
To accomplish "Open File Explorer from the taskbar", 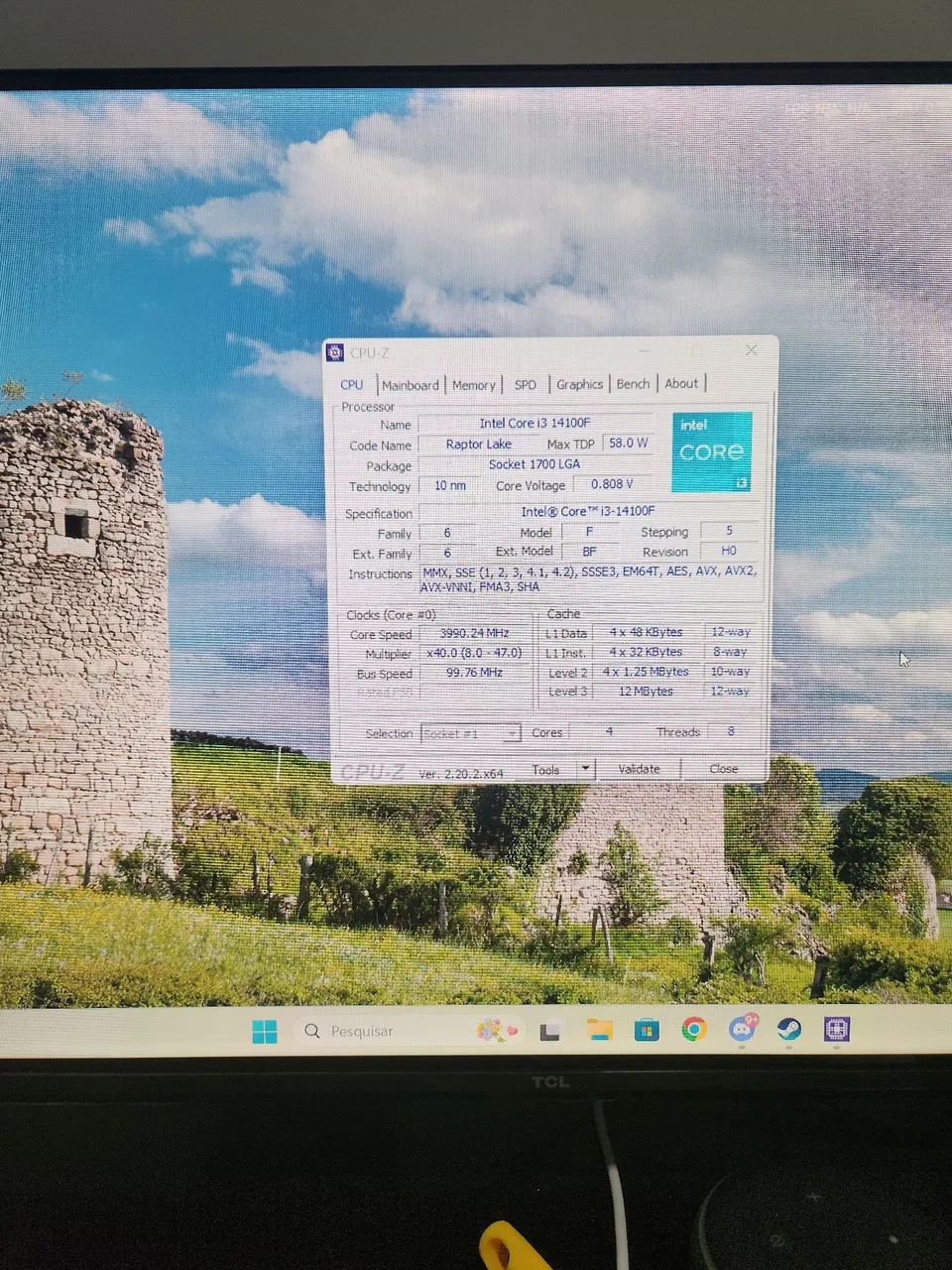I will pos(599,1030).
